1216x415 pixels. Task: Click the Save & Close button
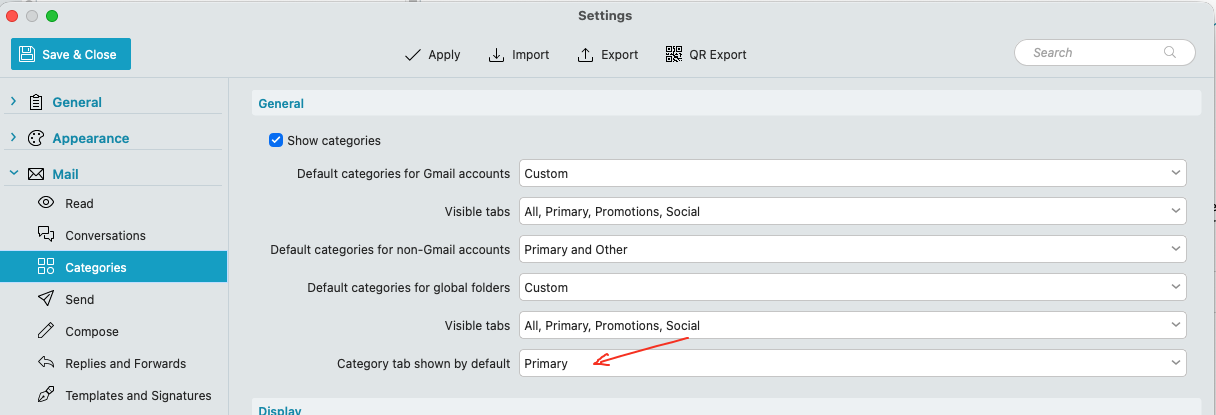(71, 54)
